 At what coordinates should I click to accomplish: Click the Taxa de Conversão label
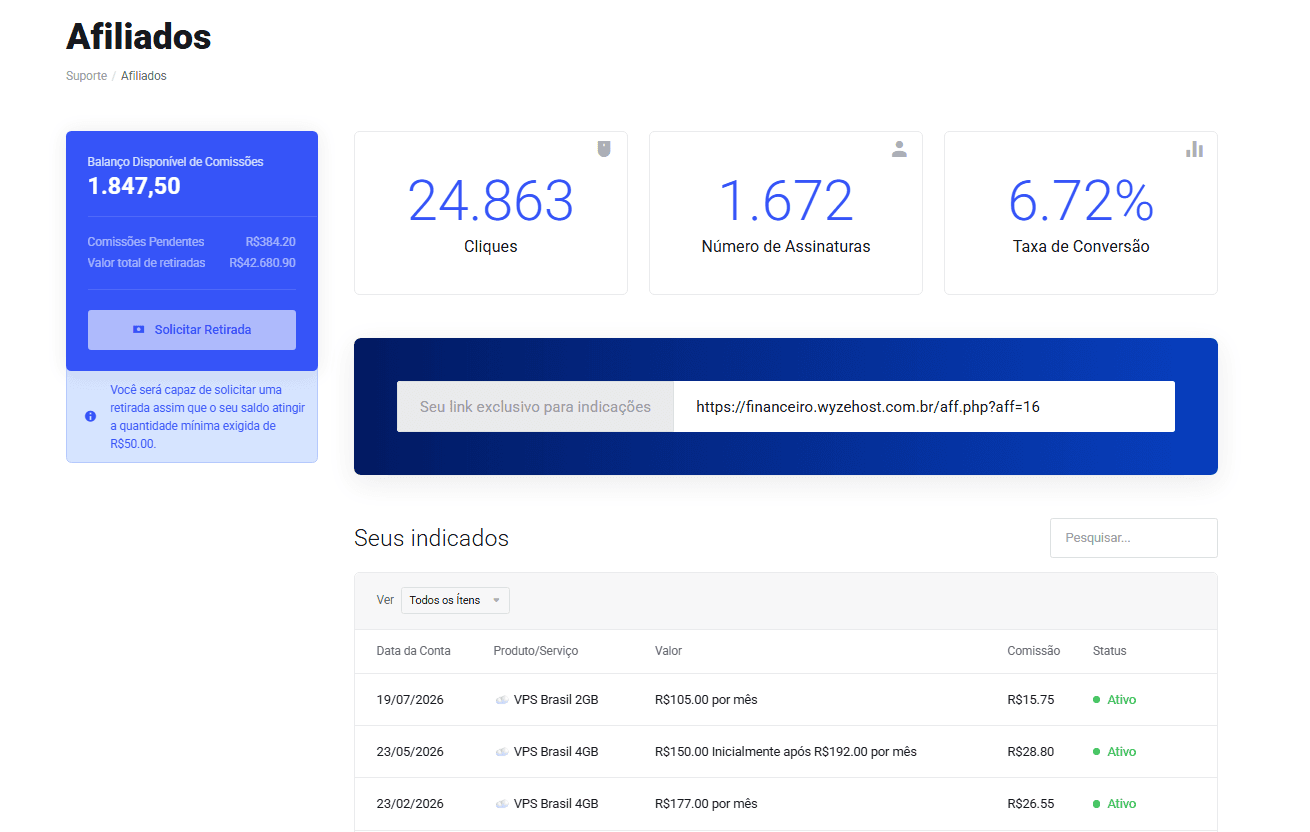coord(1081,246)
